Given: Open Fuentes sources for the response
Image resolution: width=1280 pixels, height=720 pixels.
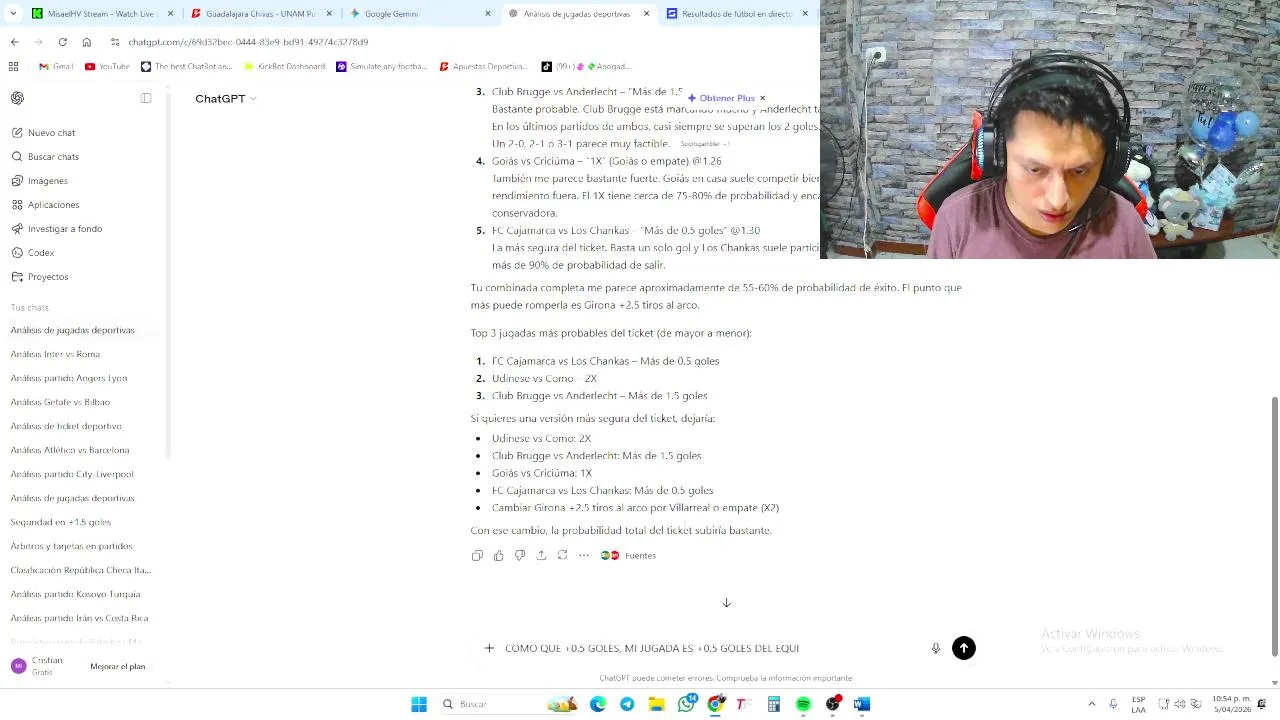Looking at the screenshot, I should 629,555.
